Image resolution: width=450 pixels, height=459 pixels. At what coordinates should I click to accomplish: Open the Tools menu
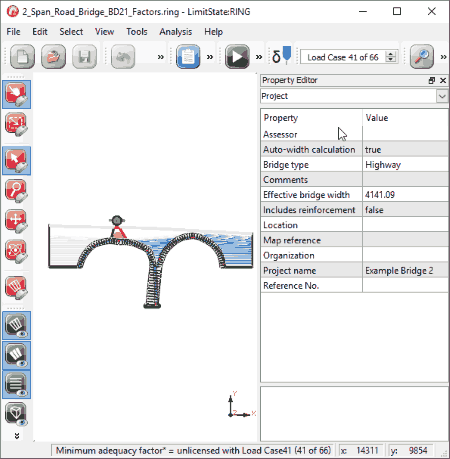[137, 32]
